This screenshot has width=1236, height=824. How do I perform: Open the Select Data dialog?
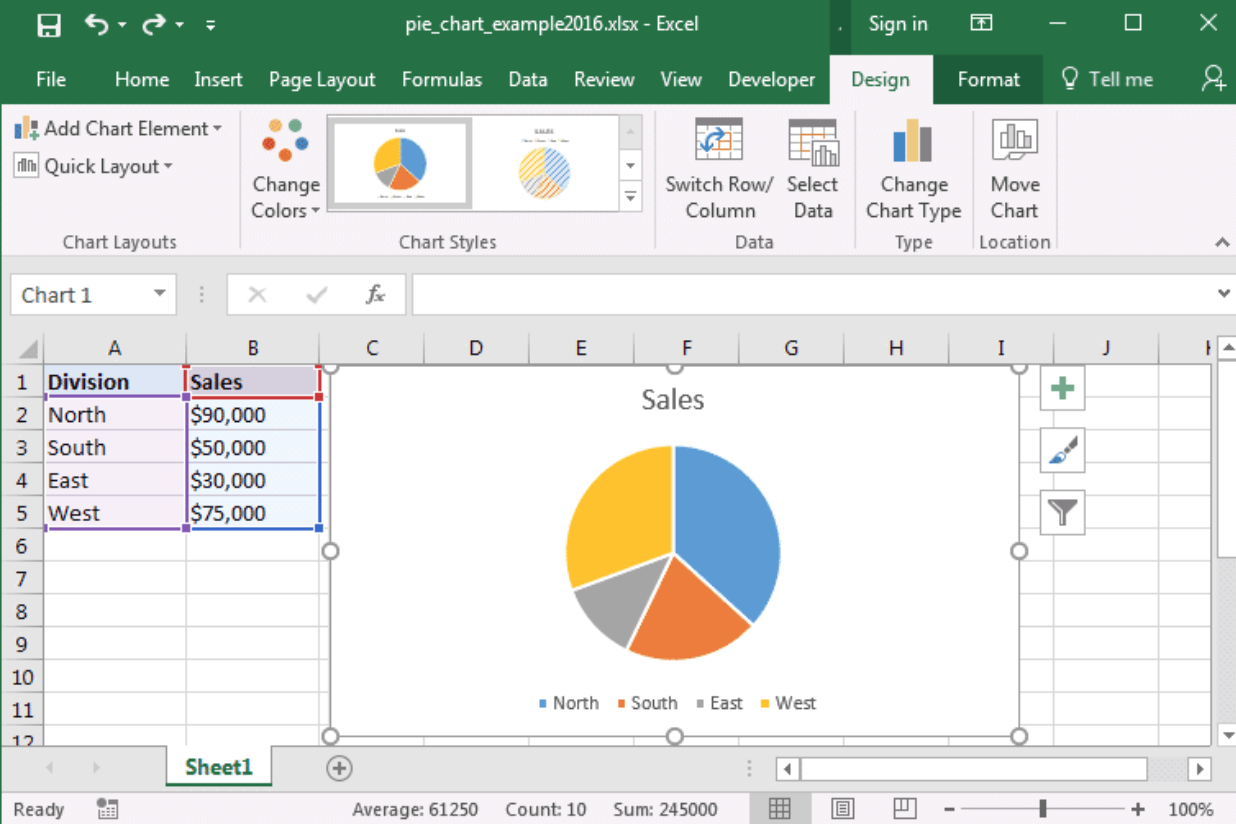click(812, 142)
